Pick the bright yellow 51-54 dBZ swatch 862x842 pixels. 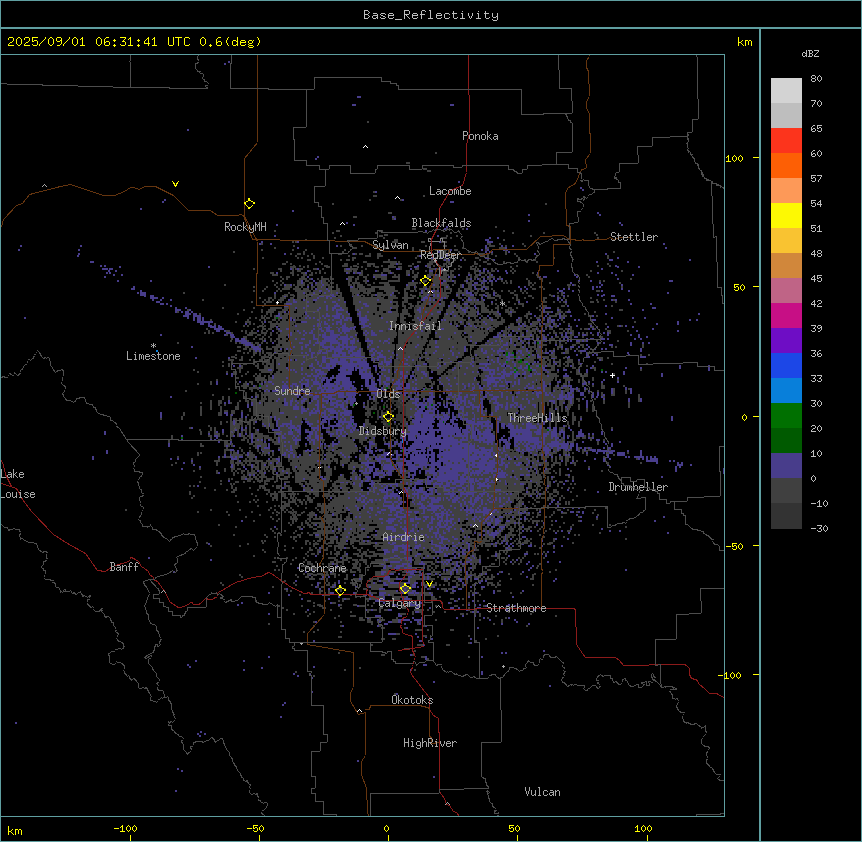point(786,215)
